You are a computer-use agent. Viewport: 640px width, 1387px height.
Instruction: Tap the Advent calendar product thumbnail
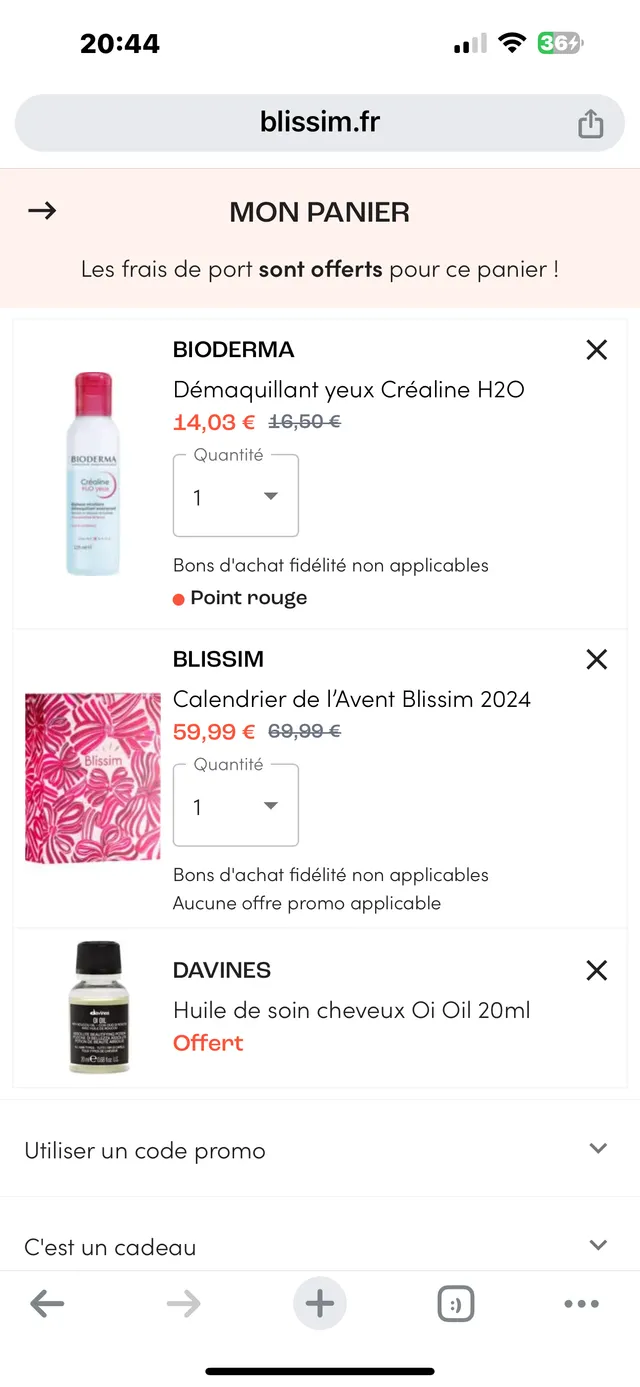point(92,776)
